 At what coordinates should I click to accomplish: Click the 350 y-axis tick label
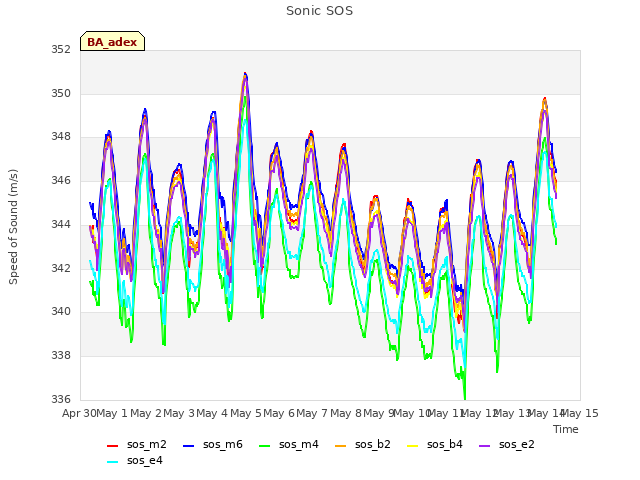pos(60,93)
